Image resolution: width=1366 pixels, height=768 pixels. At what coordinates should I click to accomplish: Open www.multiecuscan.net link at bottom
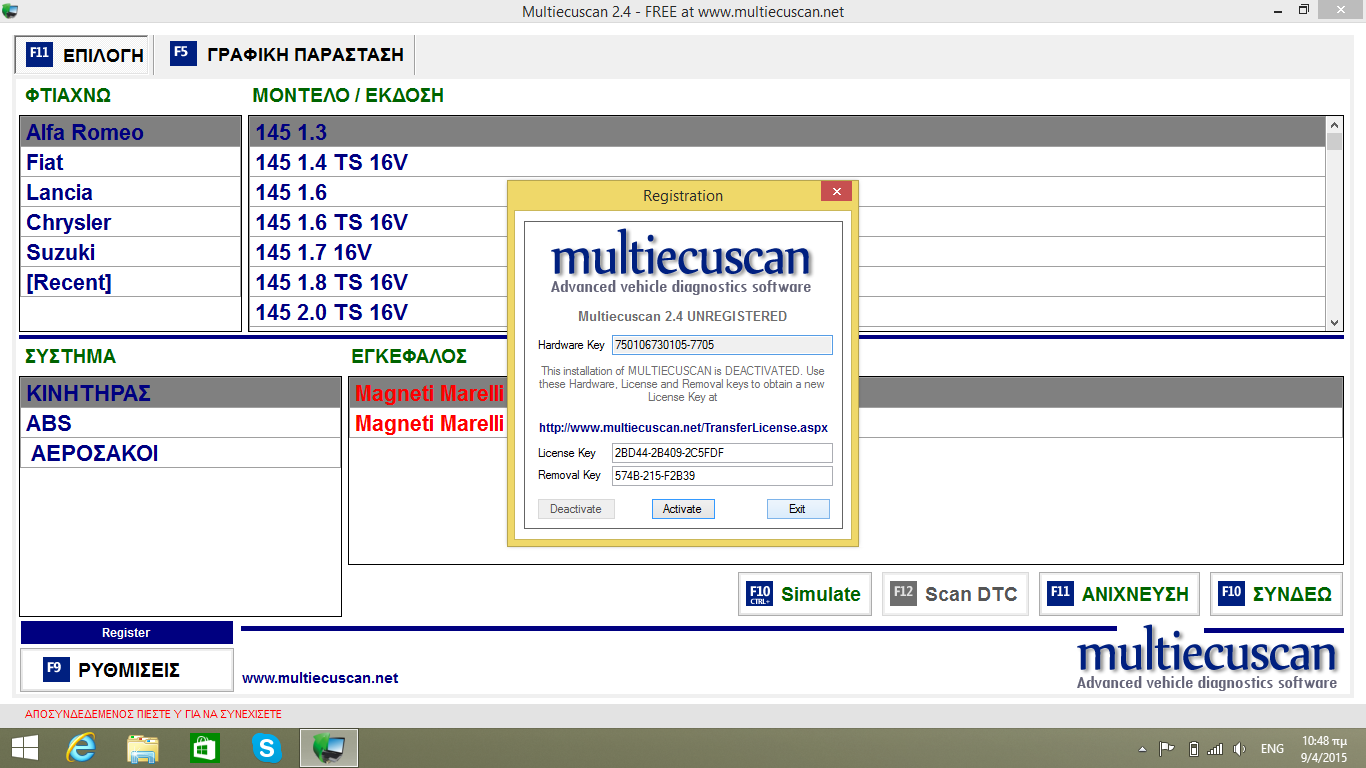[x=320, y=678]
